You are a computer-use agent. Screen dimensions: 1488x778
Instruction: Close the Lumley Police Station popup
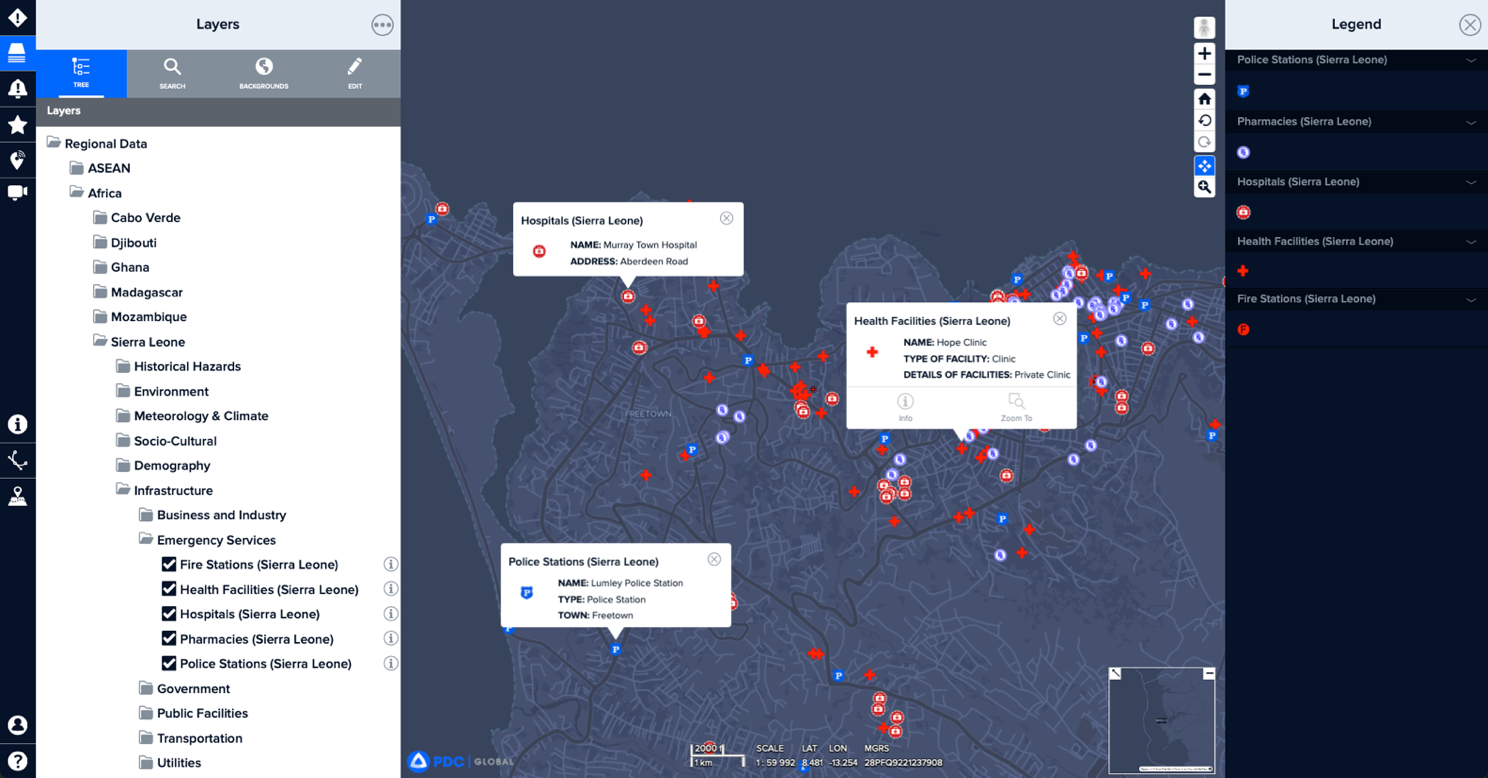pyautogui.click(x=714, y=559)
